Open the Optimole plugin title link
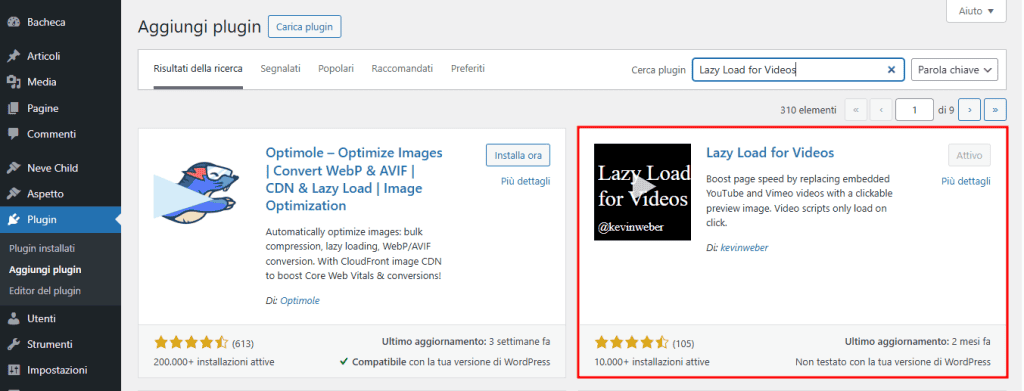Viewport: 1024px width, 391px height. click(355, 180)
